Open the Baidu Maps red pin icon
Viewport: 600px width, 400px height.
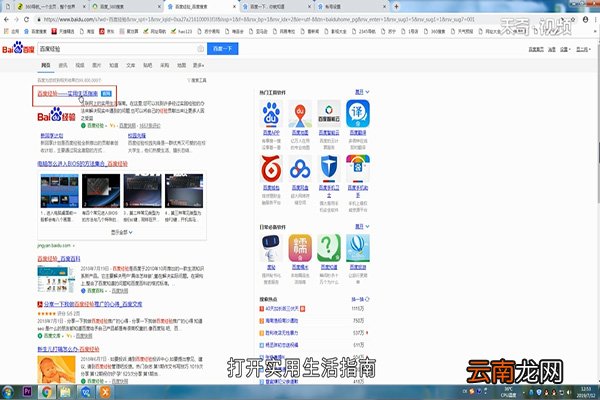click(x=300, y=114)
